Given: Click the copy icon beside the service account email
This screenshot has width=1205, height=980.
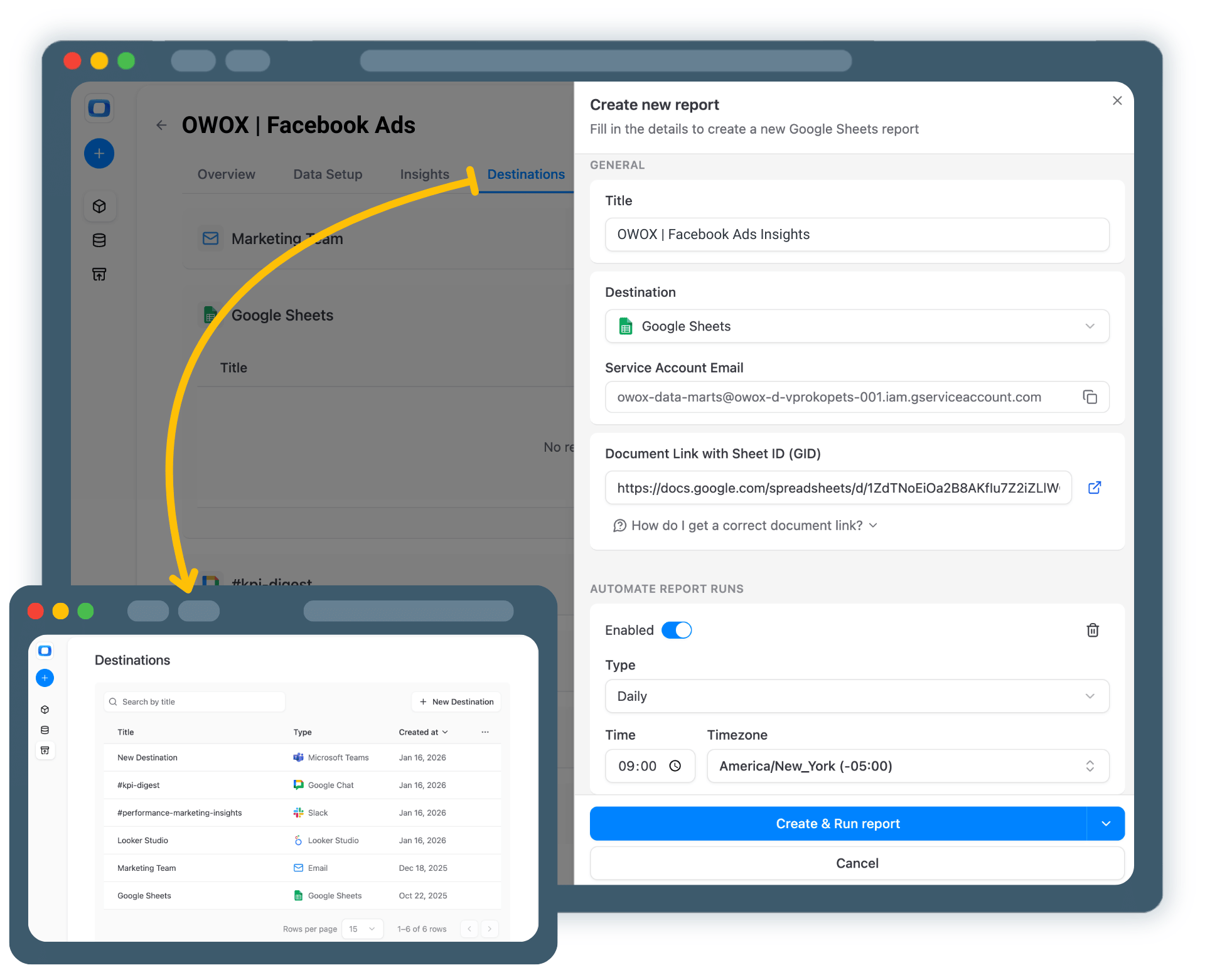Looking at the screenshot, I should click(1090, 397).
